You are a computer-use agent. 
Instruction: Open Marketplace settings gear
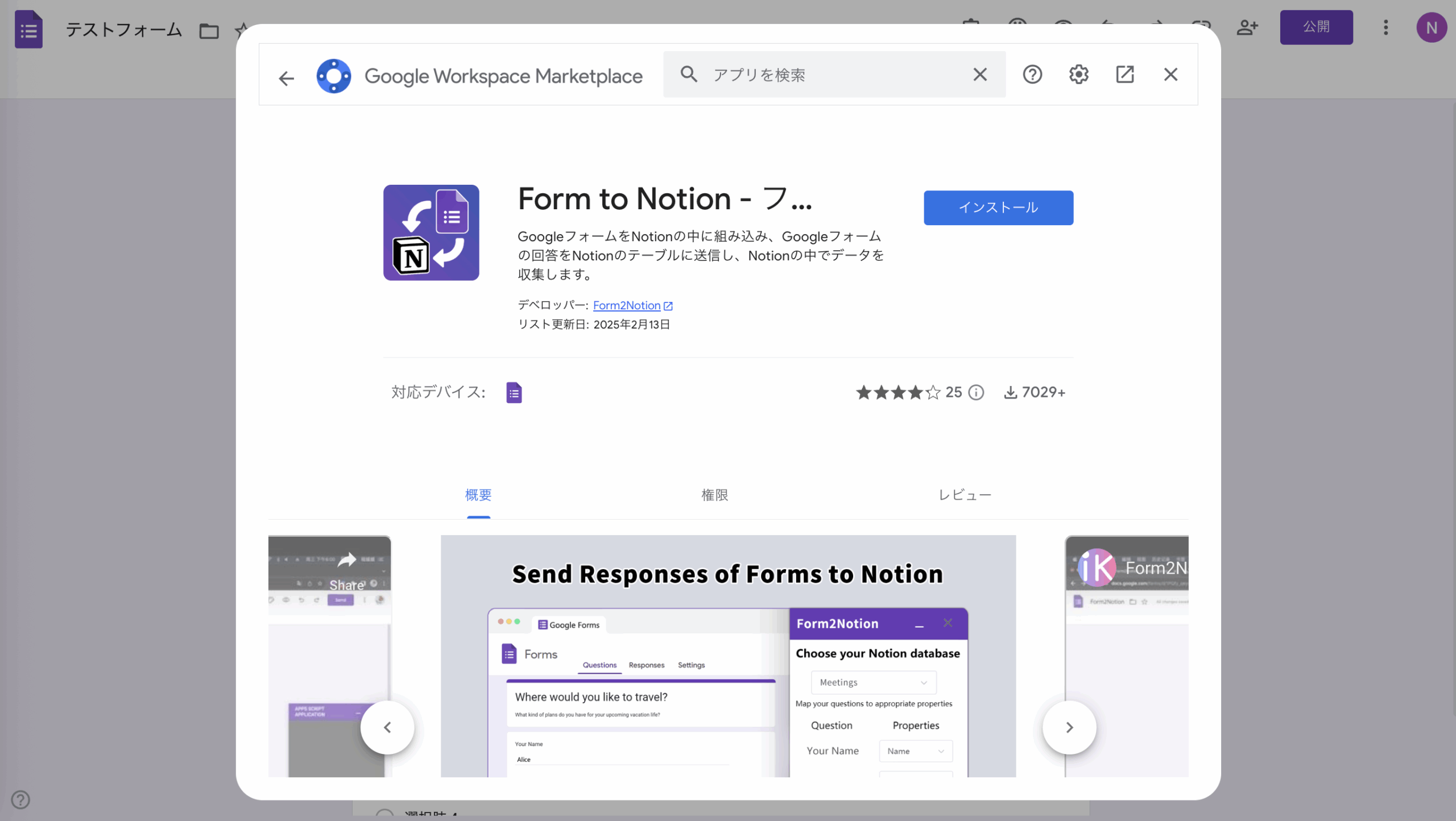click(1078, 74)
